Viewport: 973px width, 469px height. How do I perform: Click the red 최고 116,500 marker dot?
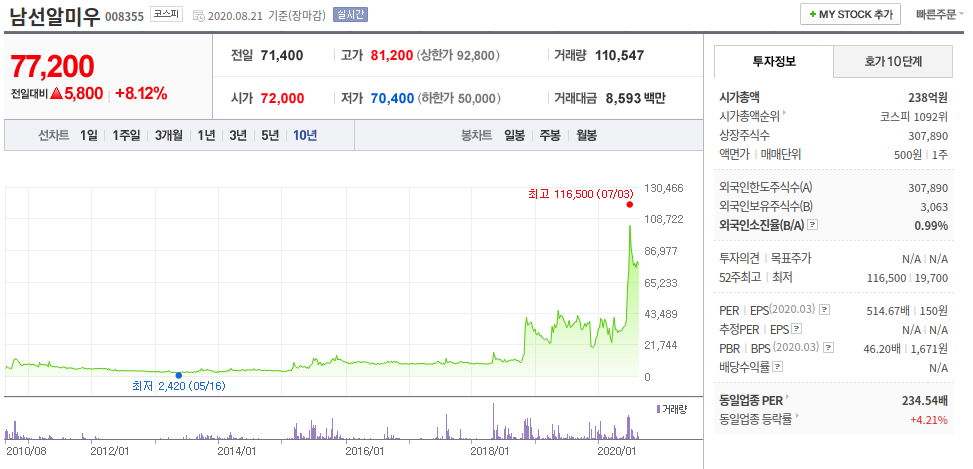pyautogui.click(x=629, y=205)
